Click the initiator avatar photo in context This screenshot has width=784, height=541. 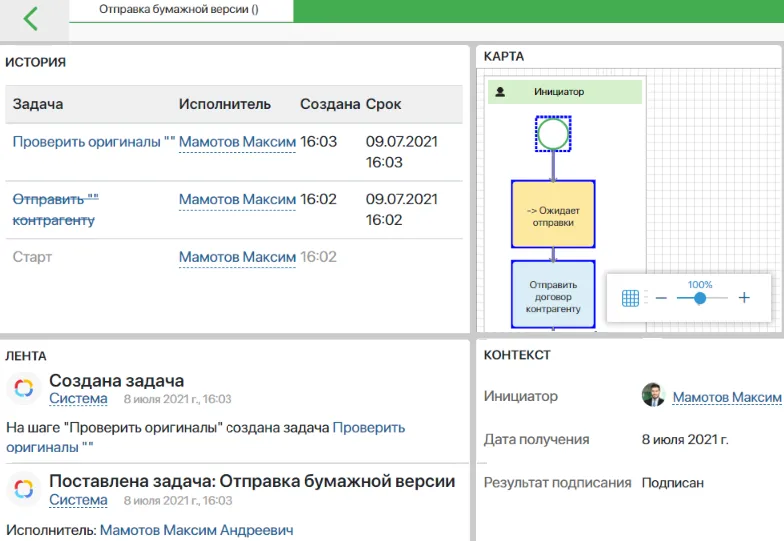(x=653, y=396)
